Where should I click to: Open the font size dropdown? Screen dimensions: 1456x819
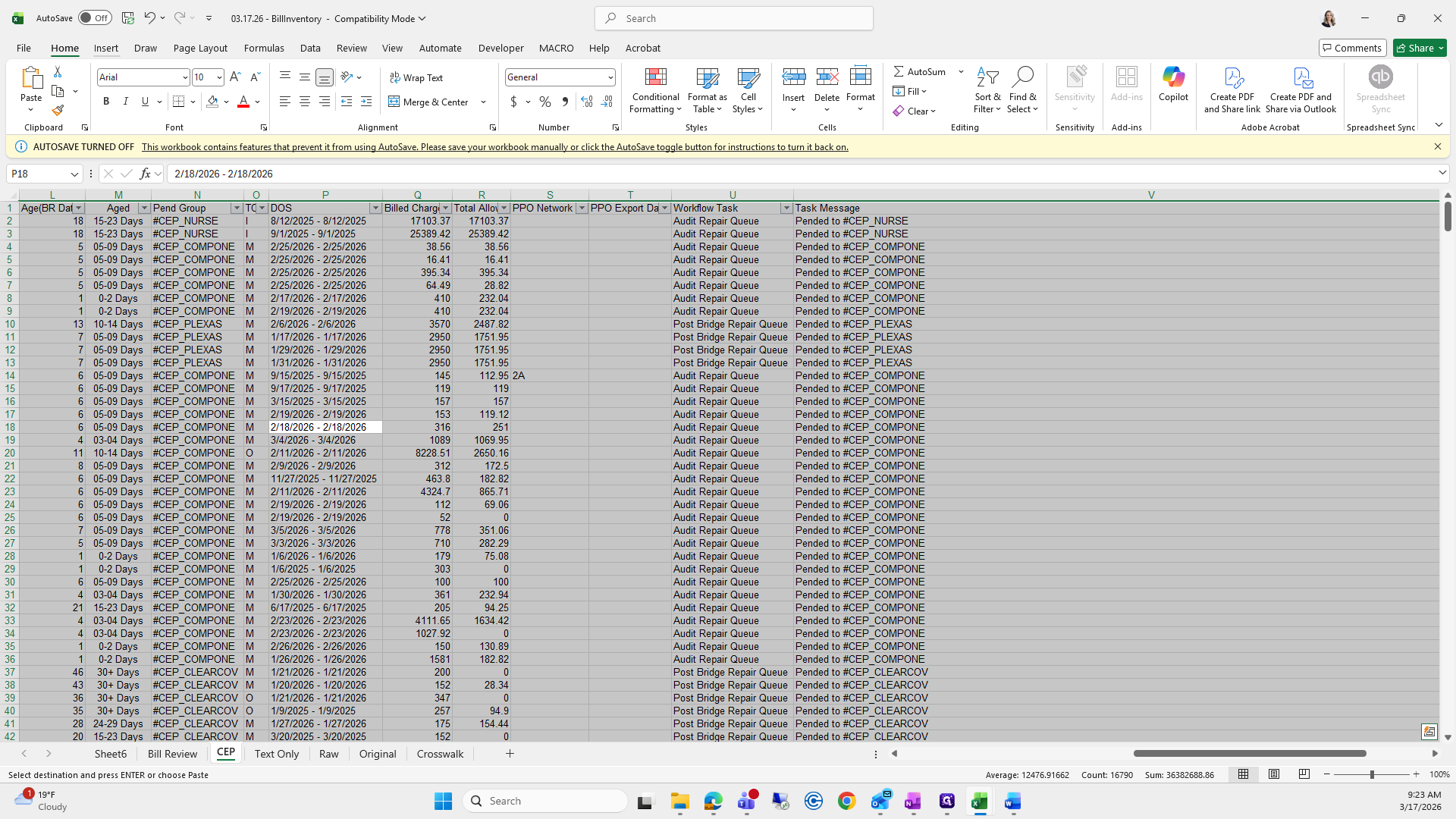[x=219, y=77]
